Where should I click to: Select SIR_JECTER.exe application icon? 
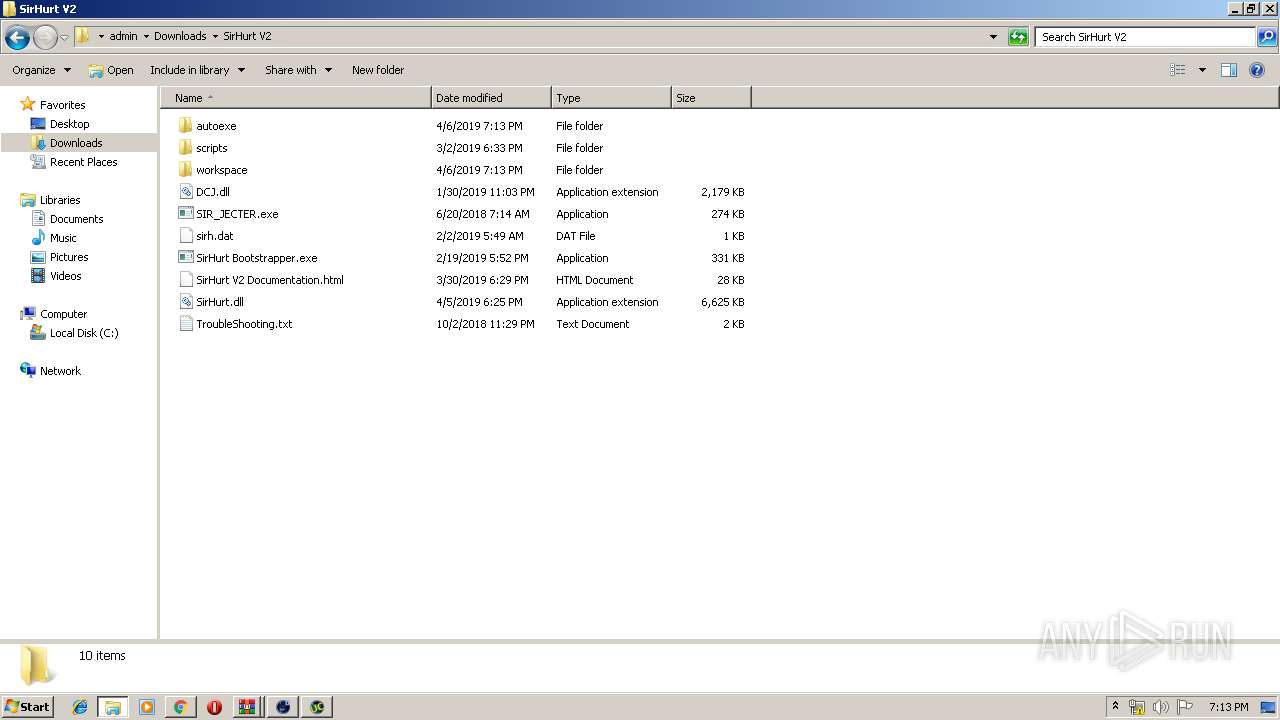tap(185, 214)
